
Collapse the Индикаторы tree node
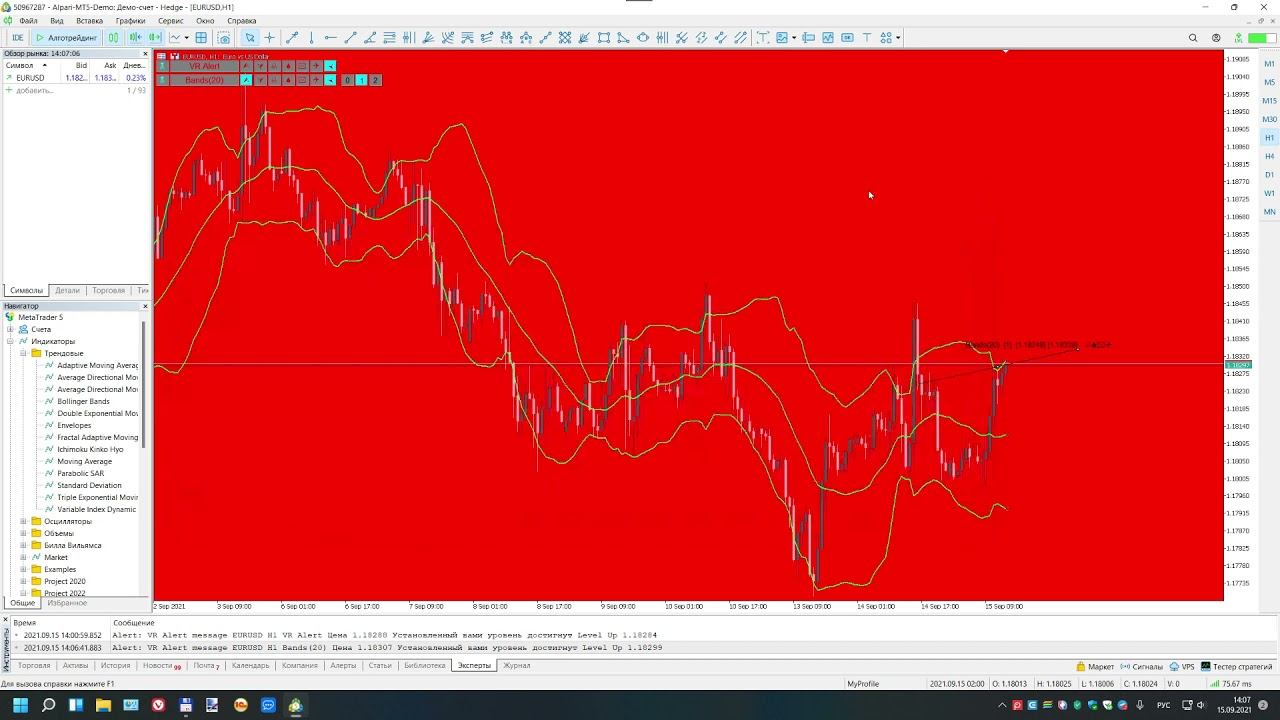tap(10, 341)
